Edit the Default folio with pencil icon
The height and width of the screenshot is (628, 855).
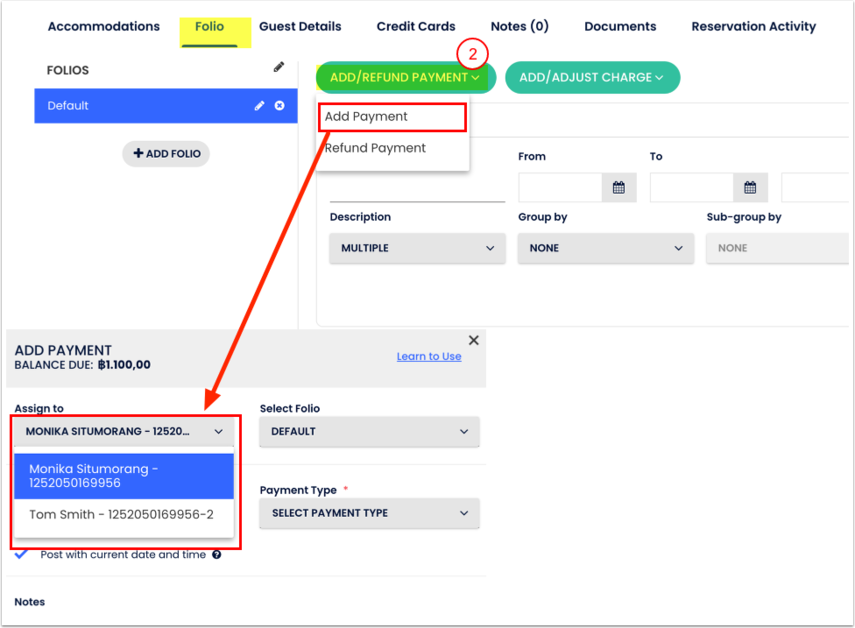[x=260, y=106]
